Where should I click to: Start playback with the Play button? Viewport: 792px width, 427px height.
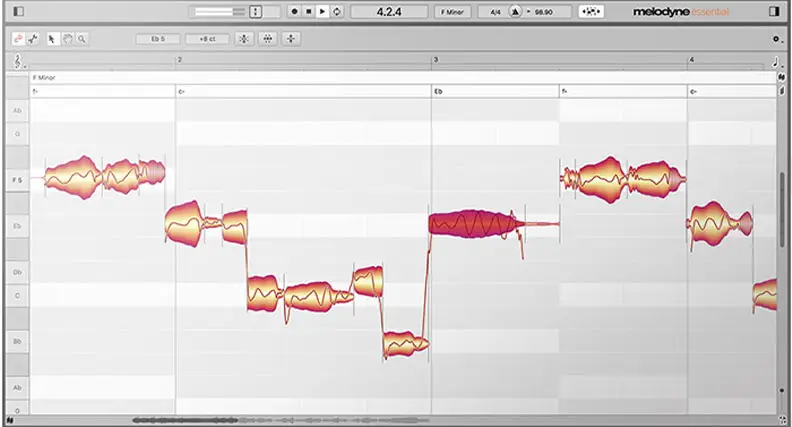tap(322, 11)
